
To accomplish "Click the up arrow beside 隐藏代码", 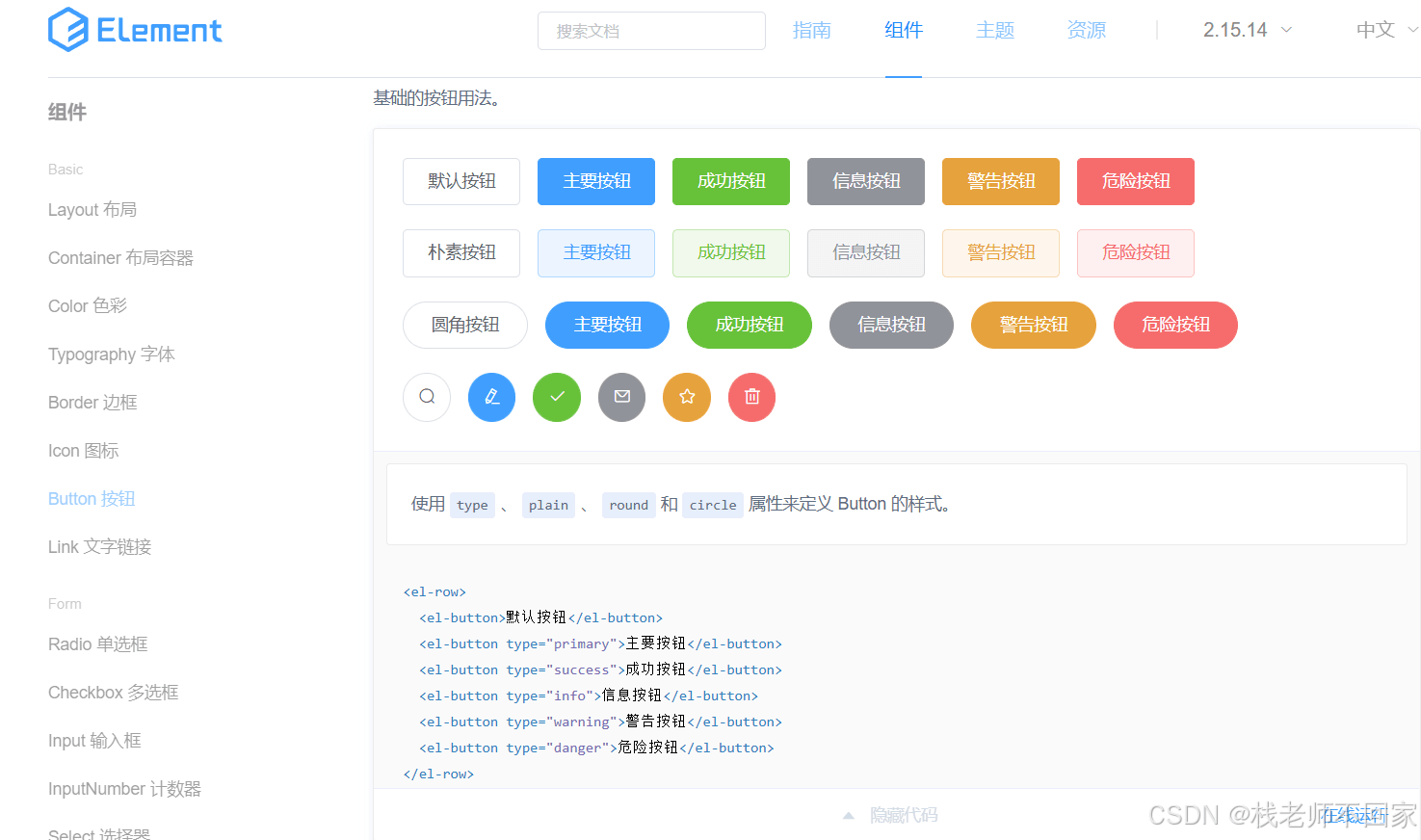I will tap(849, 814).
